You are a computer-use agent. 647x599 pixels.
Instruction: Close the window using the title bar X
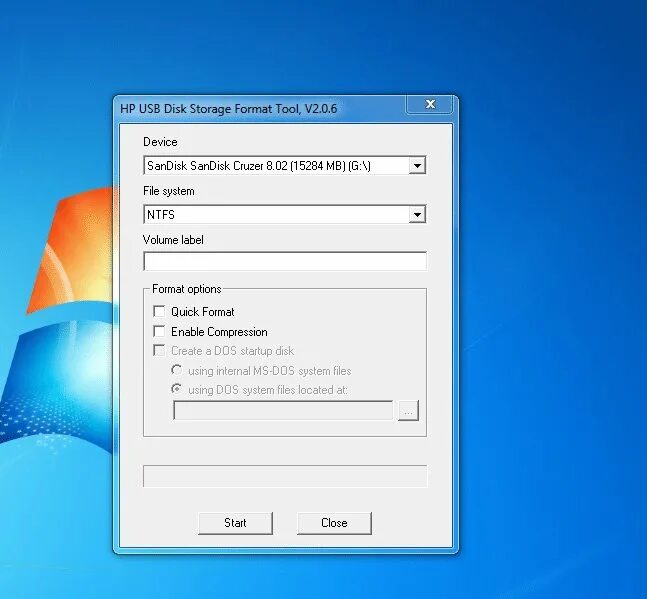pos(430,104)
